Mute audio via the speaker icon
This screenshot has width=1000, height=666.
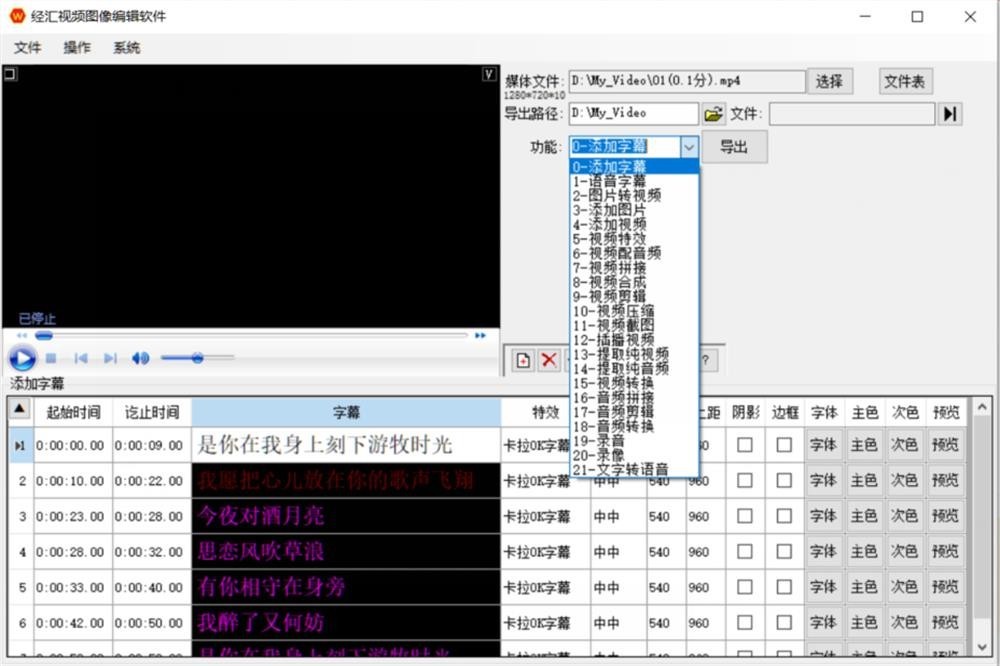pos(140,358)
